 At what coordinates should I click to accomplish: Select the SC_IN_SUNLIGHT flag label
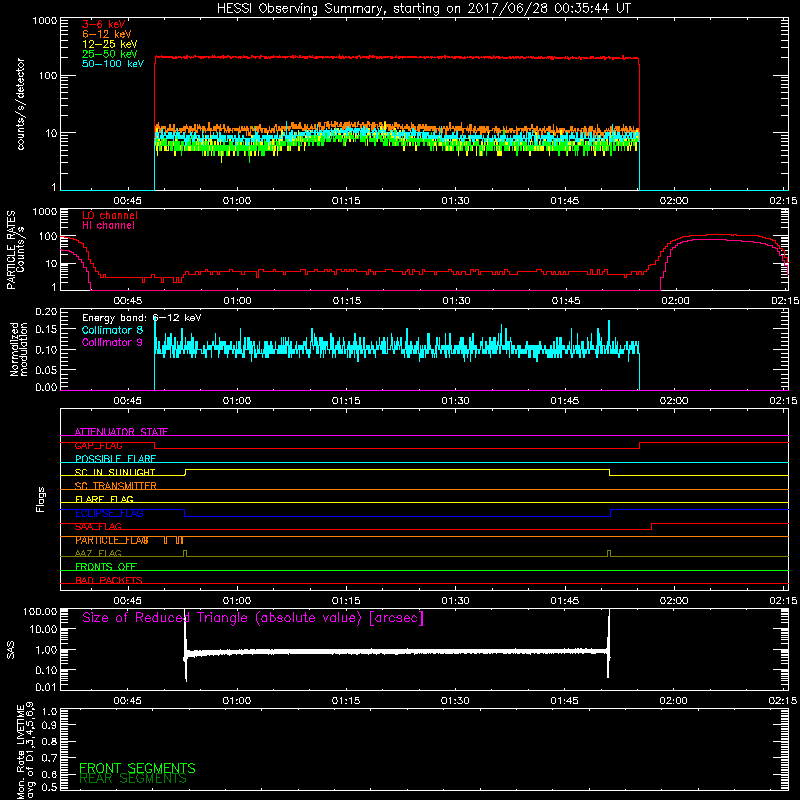pos(114,472)
